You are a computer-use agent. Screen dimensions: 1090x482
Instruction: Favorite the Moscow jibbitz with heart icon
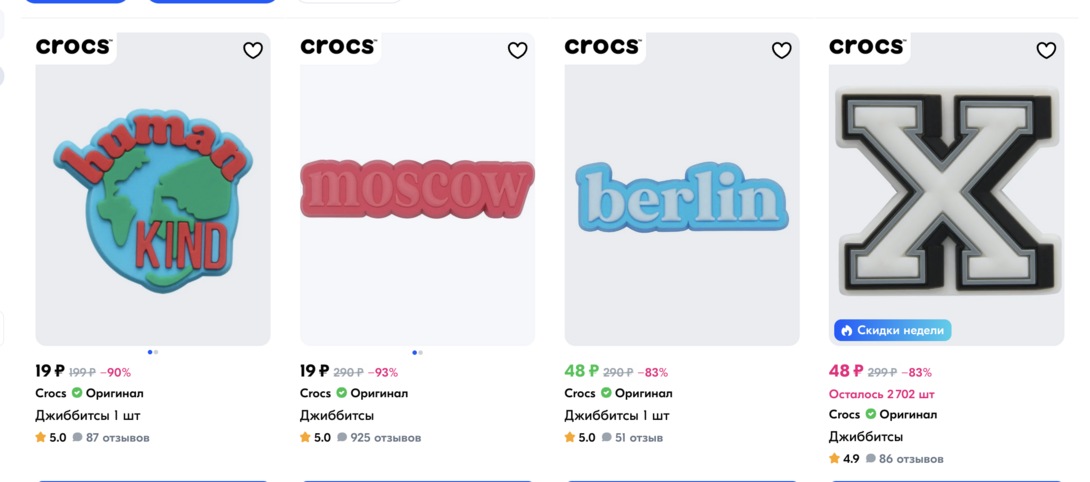(x=517, y=50)
